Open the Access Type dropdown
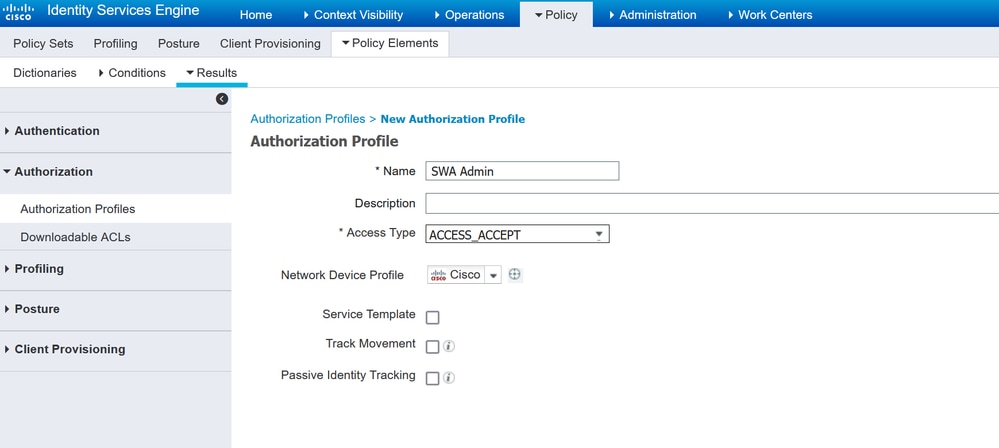999x448 pixels. pyautogui.click(x=517, y=235)
